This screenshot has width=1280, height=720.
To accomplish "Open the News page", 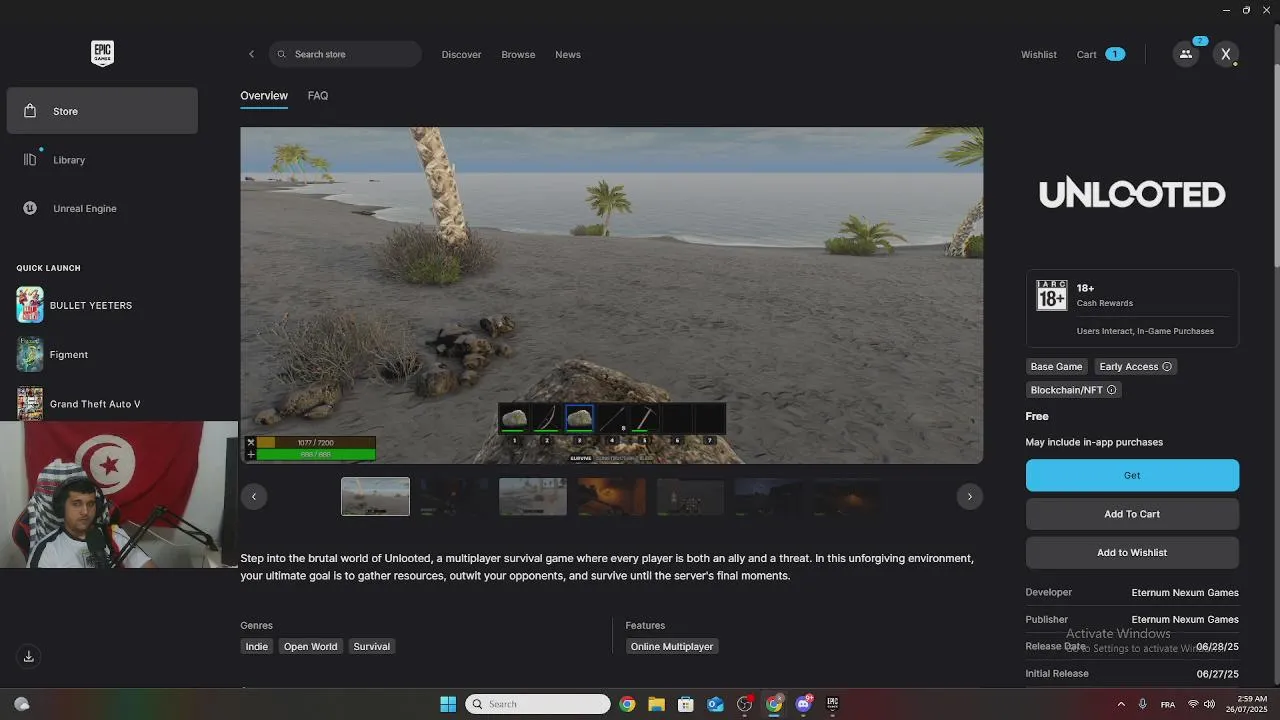I will click(568, 54).
